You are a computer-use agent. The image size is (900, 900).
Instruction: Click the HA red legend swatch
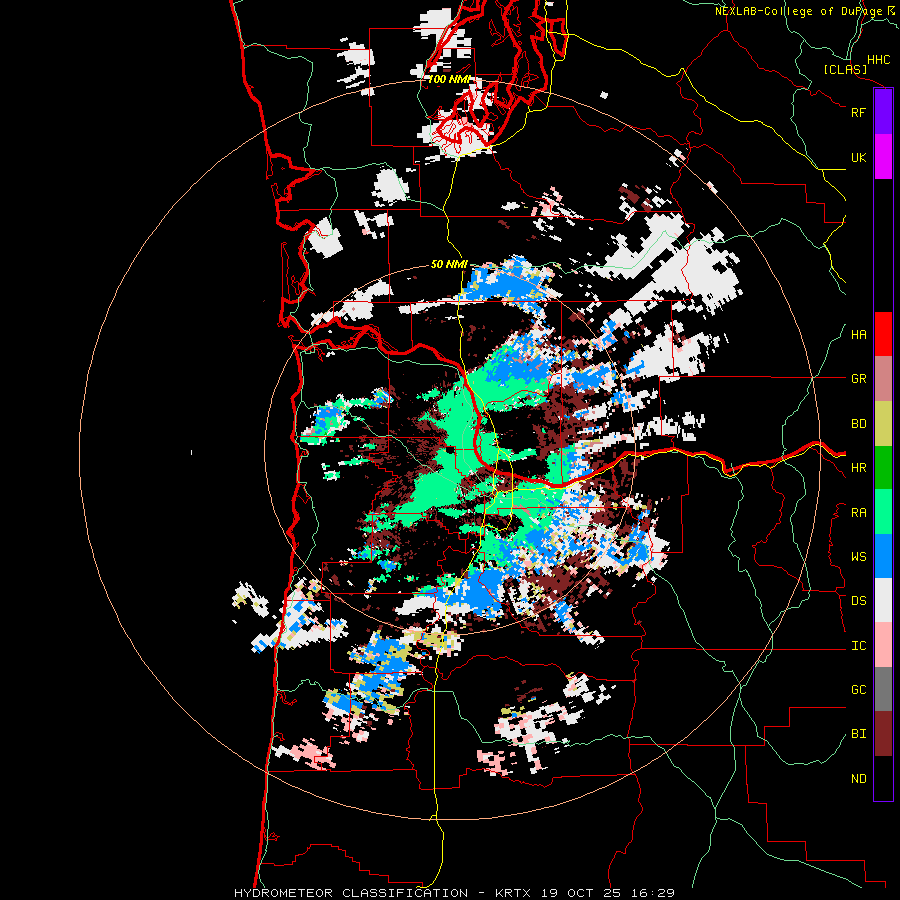pyautogui.click(x=883, y=334)
